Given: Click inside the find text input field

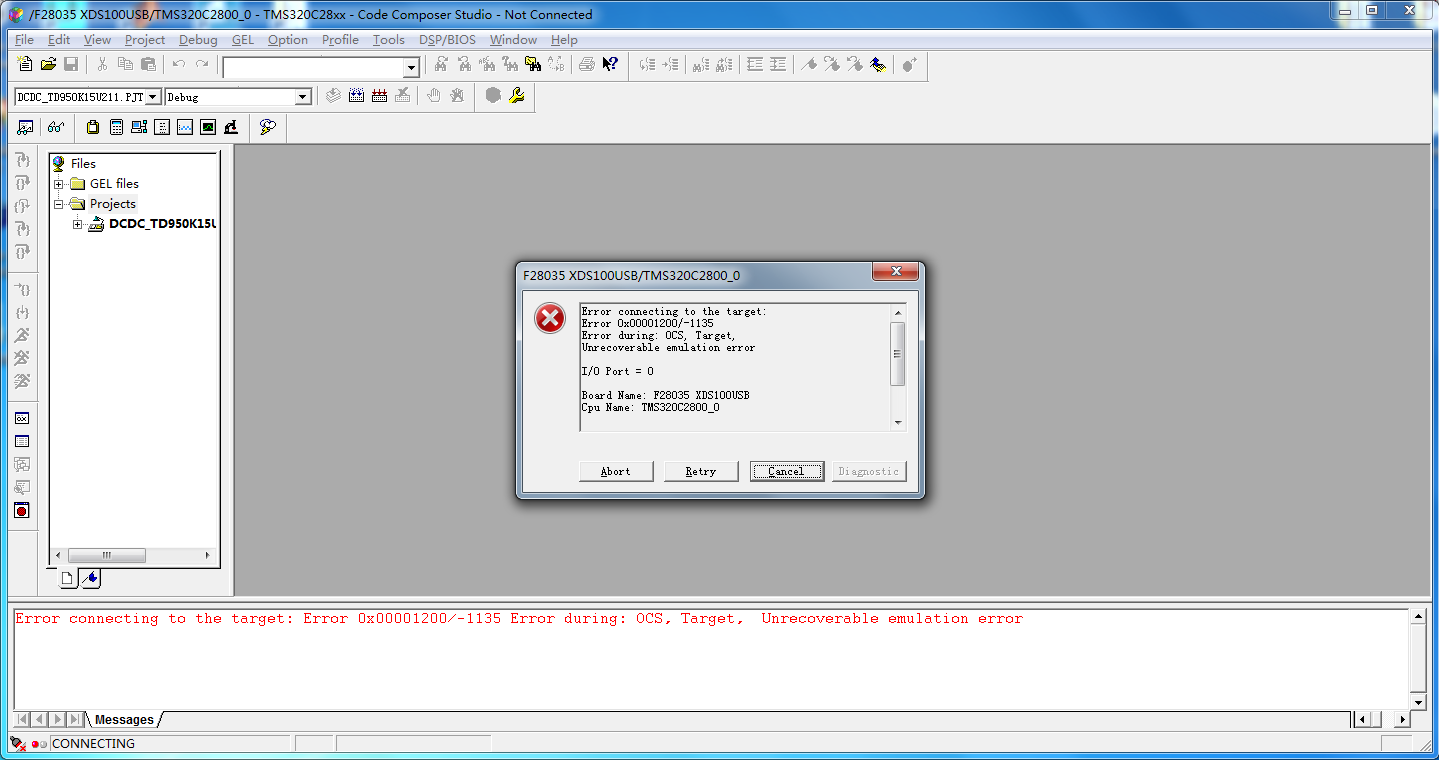Looking at the screenshot, I should [x=313, y=67].
